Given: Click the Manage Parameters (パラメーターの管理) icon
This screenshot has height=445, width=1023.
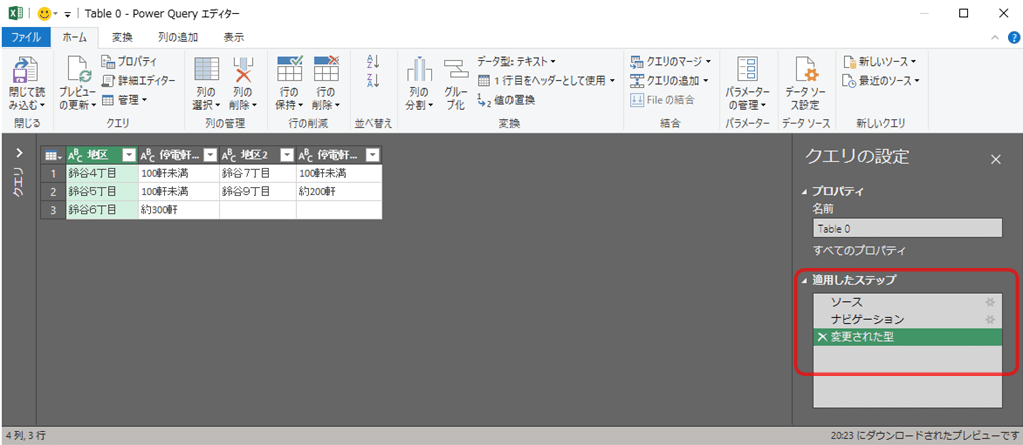Looking at the screenshot, I should click(x=748, y=69).
